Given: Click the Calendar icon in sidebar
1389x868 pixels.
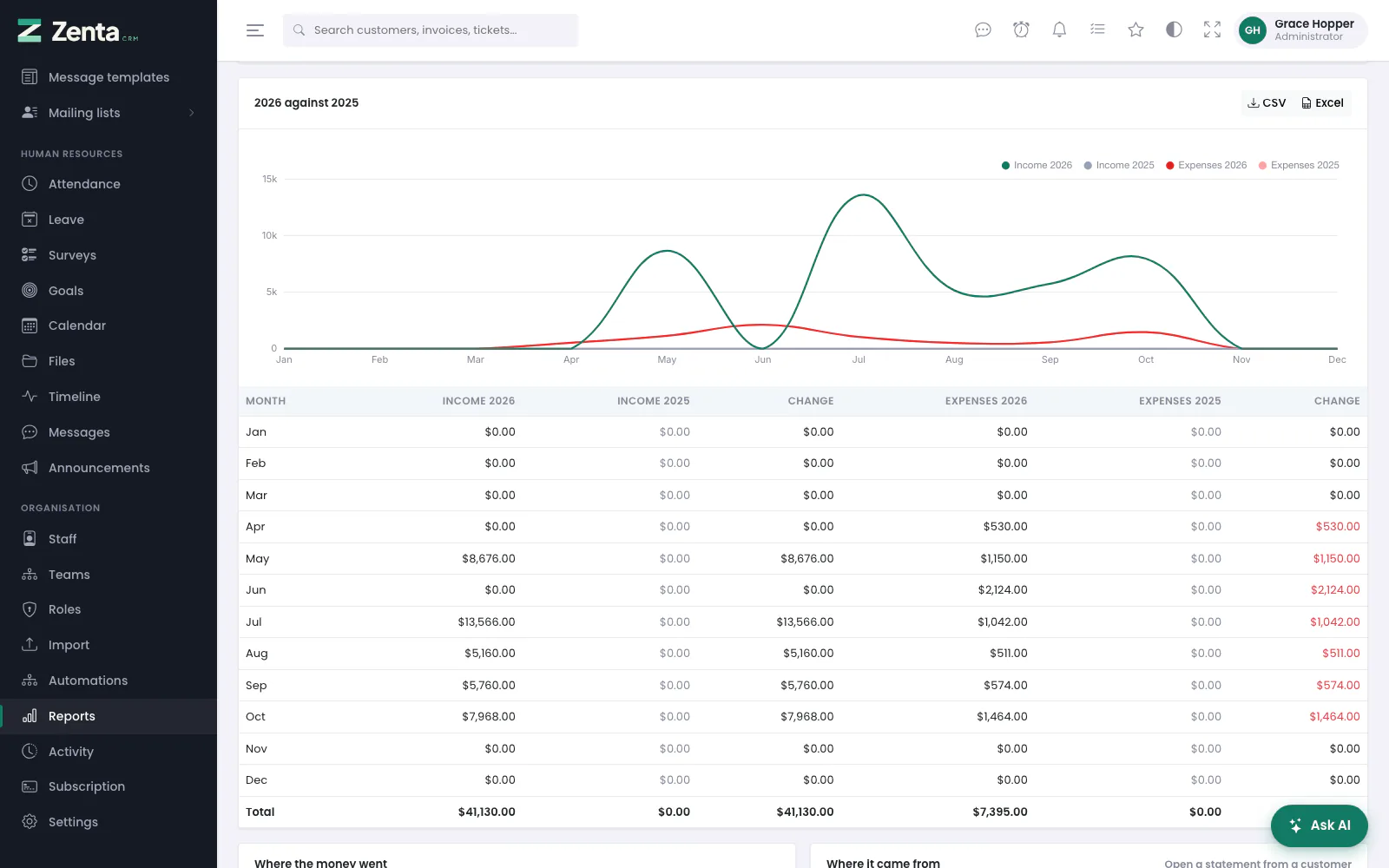Looking at the screenshot, I should [x=30, y=325].
